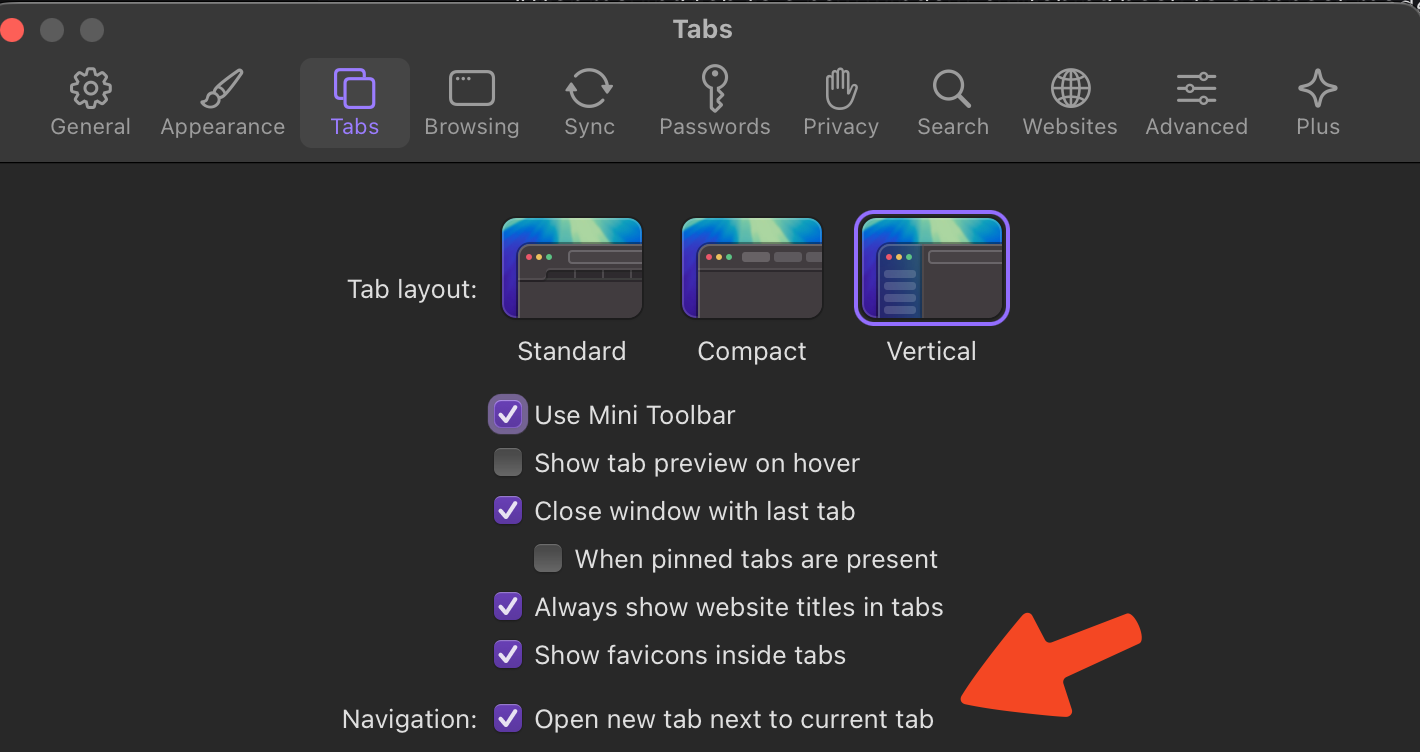Switch to Browsing settings pane
Viewport: 1420px width, 752px height.
[471, 90]
